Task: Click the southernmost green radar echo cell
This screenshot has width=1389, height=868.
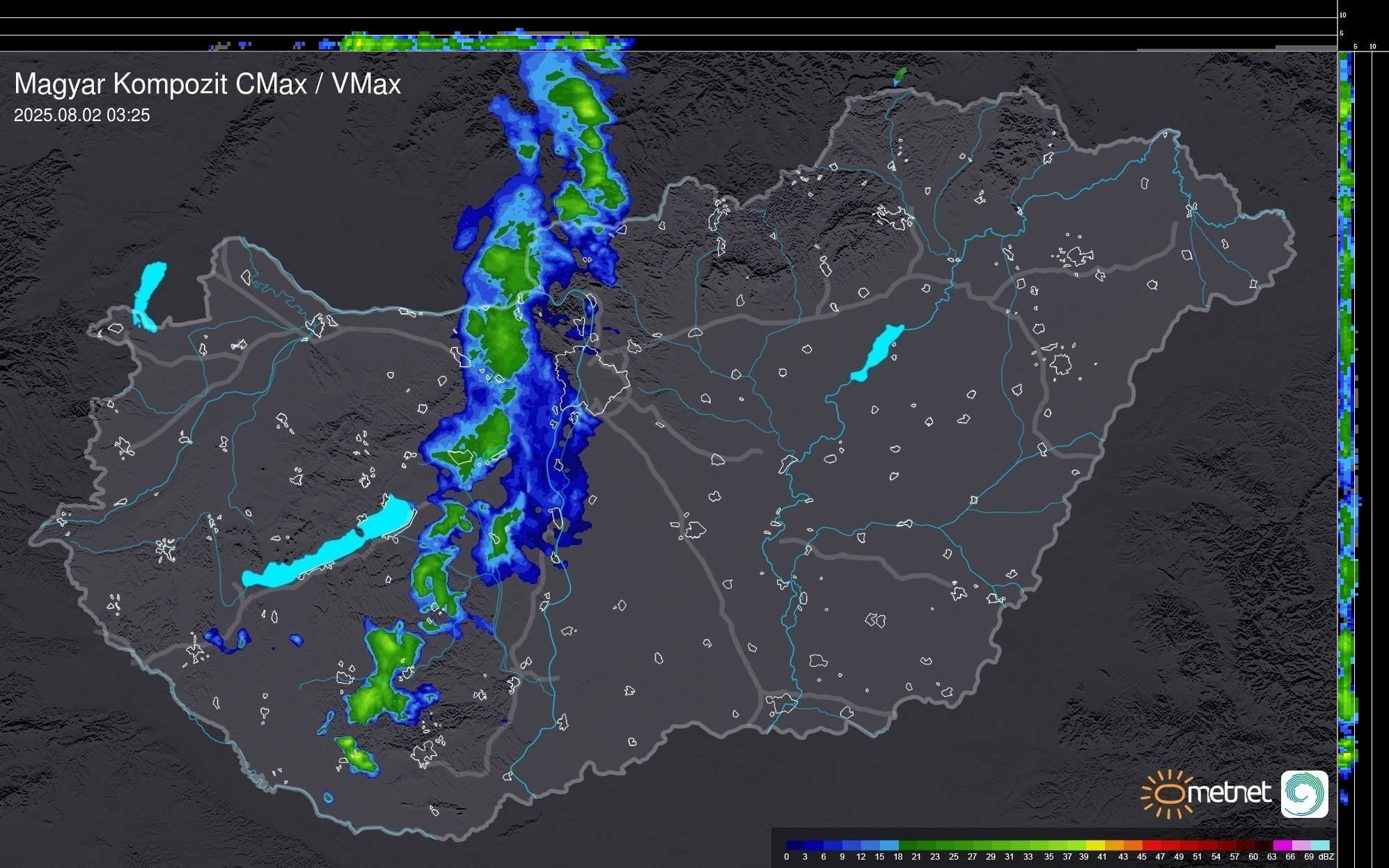Action: 357,757
